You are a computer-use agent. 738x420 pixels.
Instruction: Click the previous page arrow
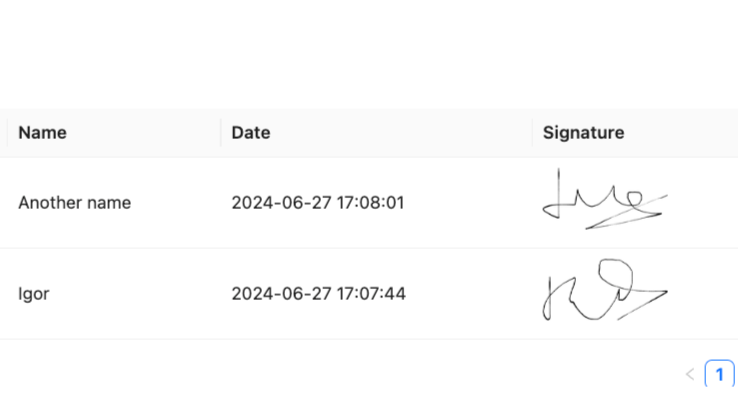coord(690,375)
